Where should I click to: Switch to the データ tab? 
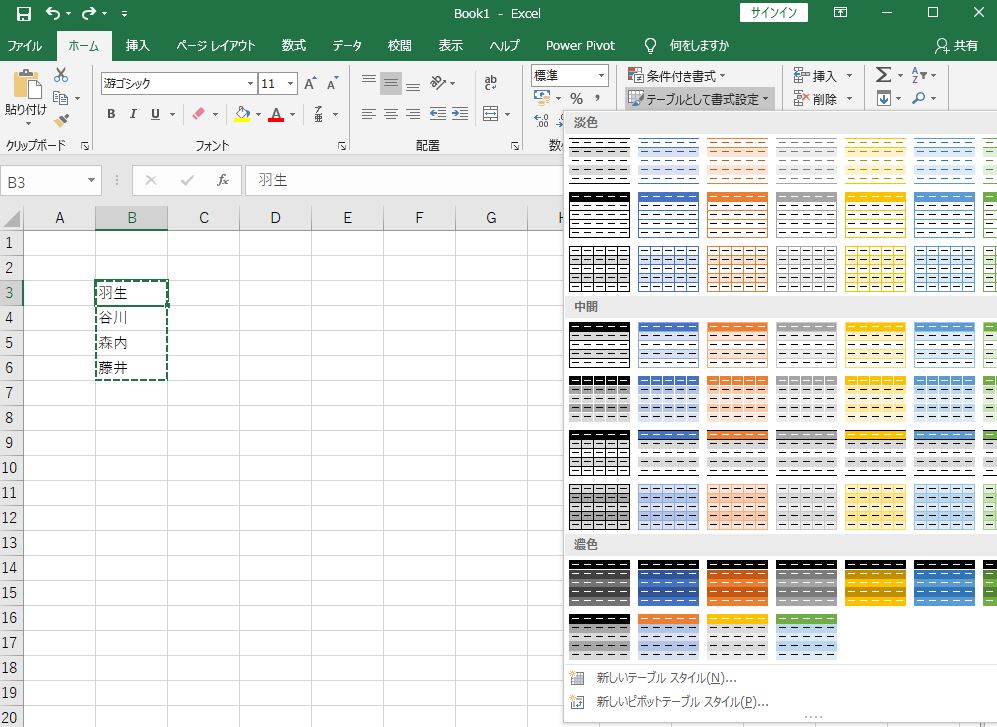click(x=347, y=45)
